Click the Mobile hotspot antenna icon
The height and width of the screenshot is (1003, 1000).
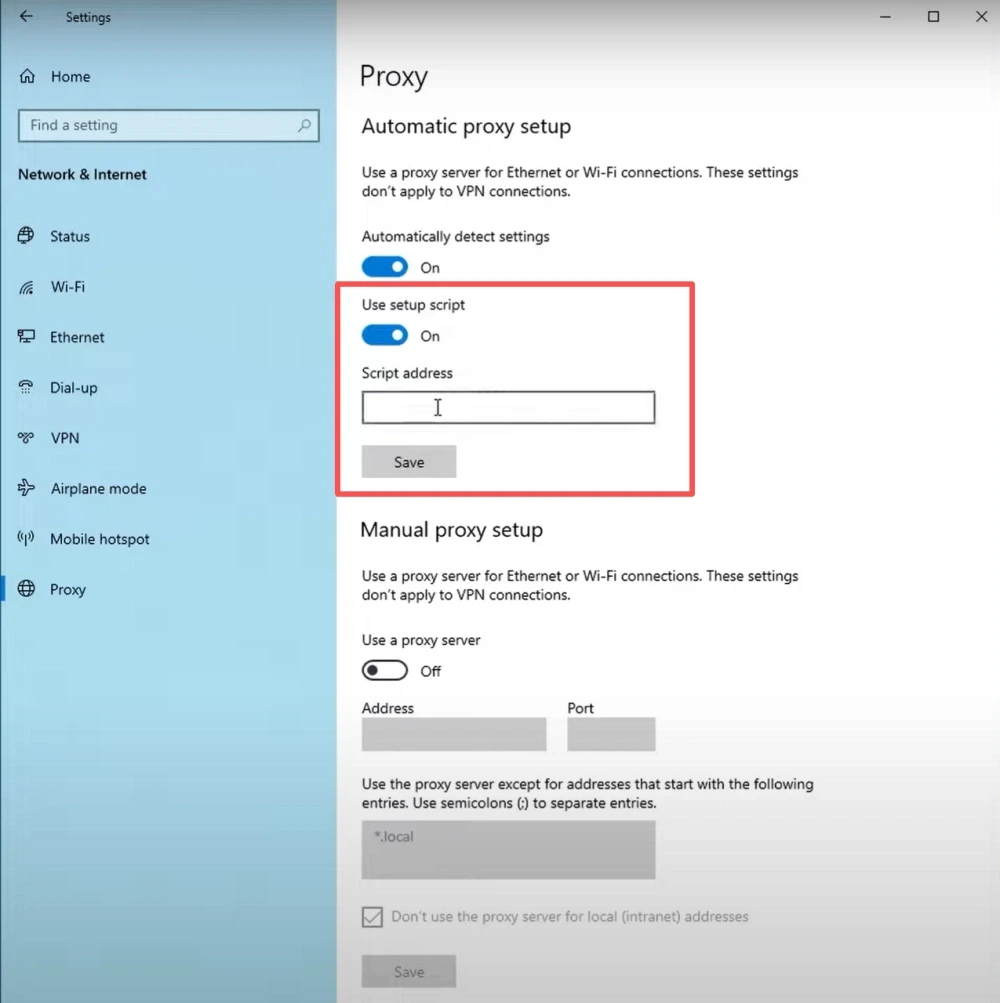[26, 539]
